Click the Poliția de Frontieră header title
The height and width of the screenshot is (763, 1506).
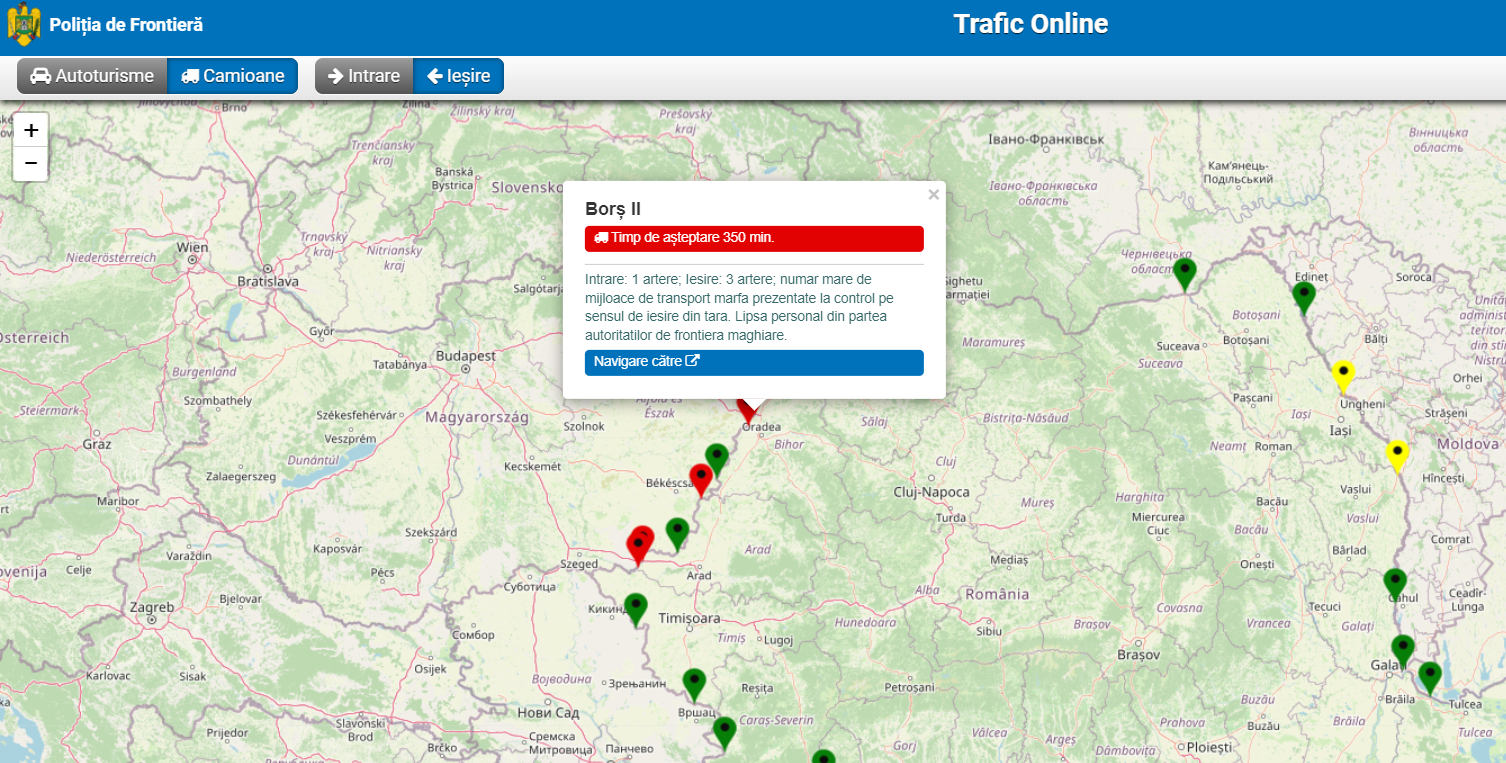pos(126,25)
